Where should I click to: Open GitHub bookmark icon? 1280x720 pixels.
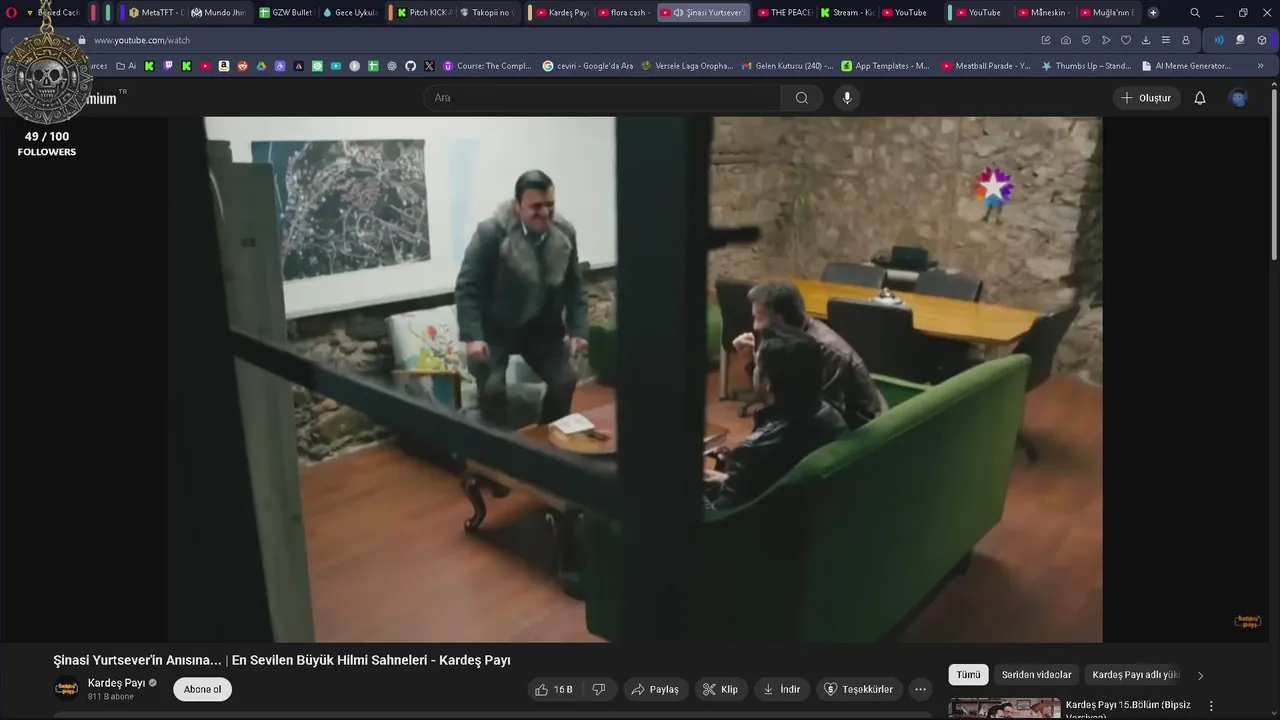click(410, 66)
